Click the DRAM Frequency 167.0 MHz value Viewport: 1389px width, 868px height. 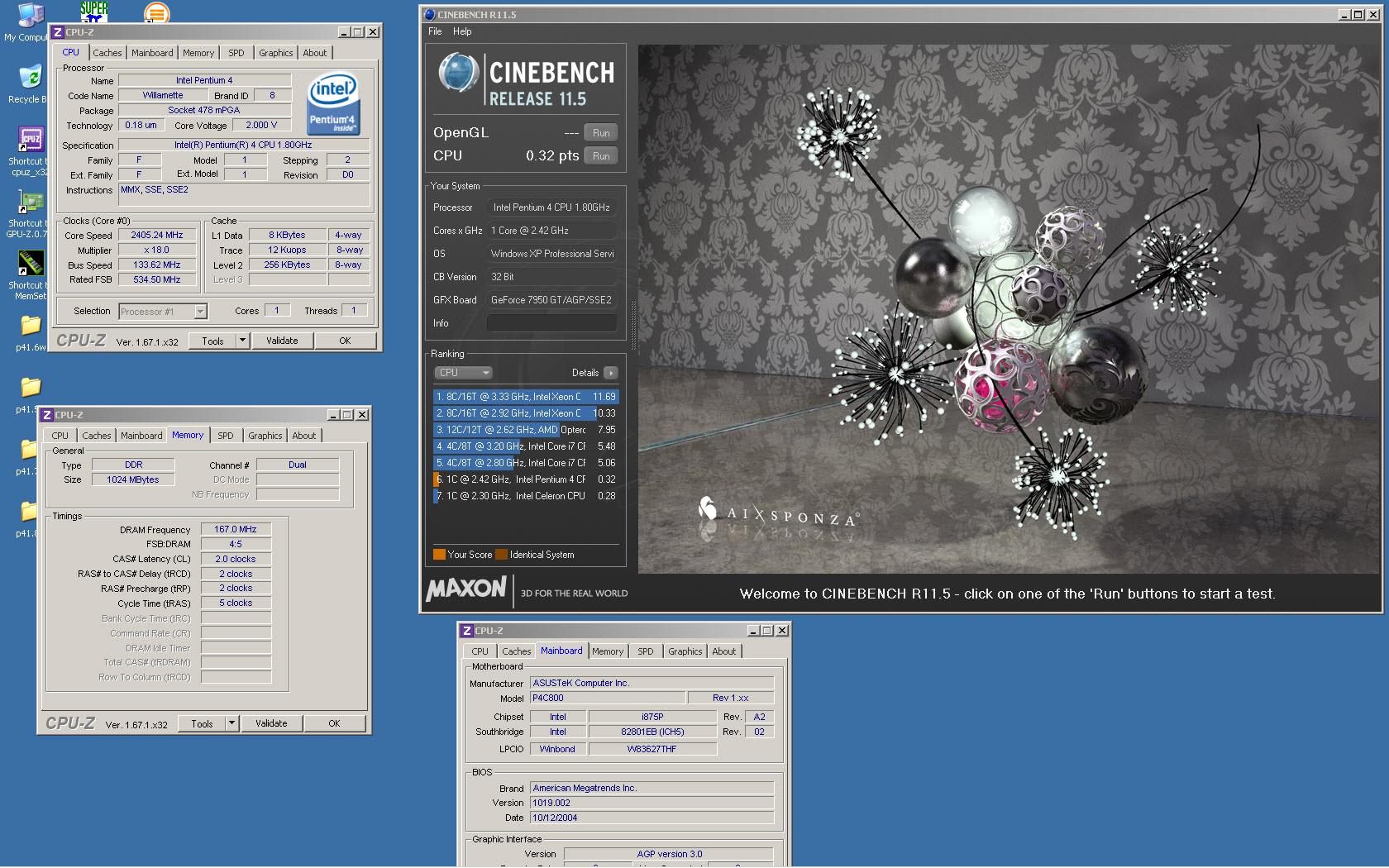pos(236,529)
